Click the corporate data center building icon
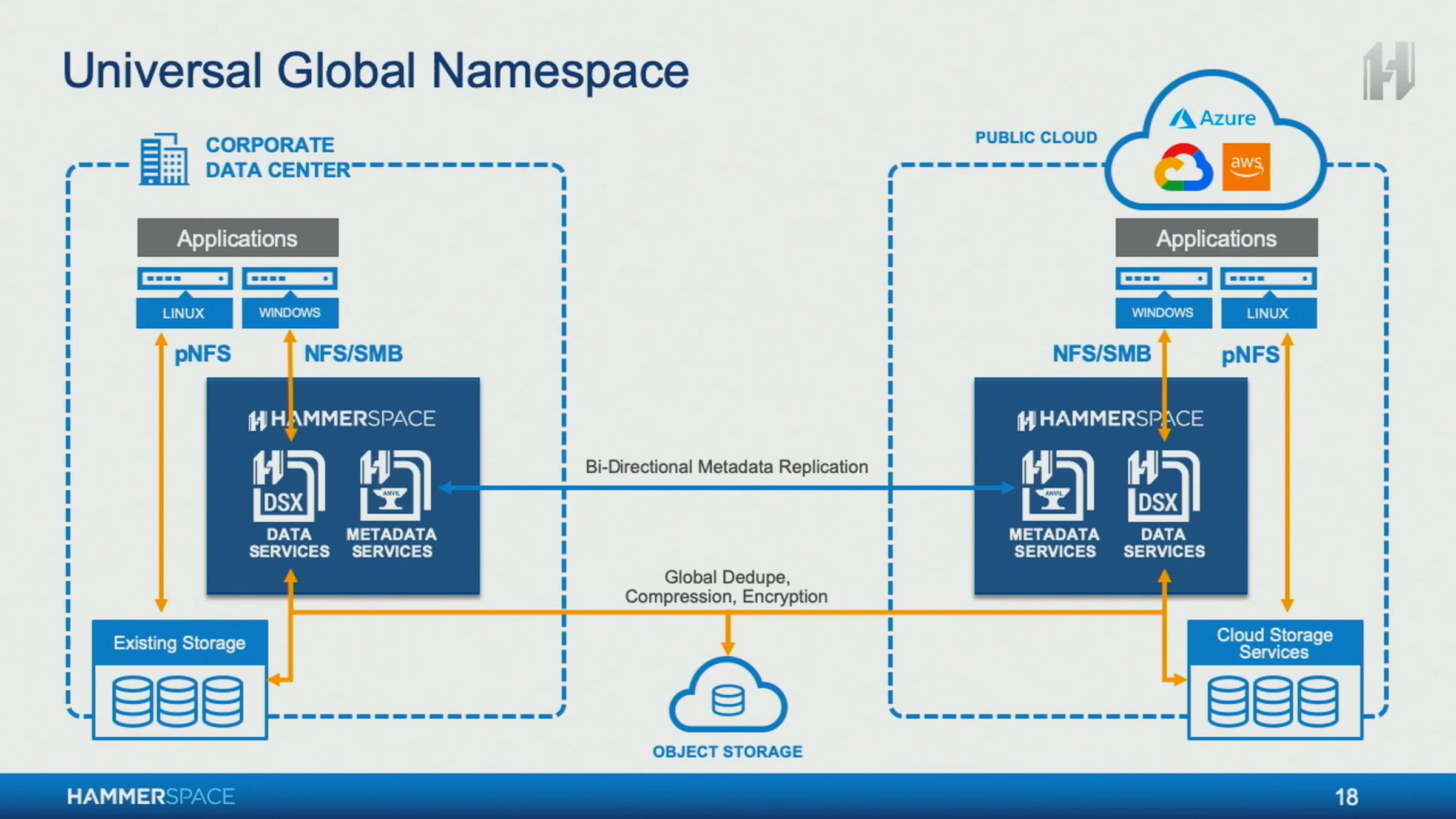 click(x=164, y=159)
